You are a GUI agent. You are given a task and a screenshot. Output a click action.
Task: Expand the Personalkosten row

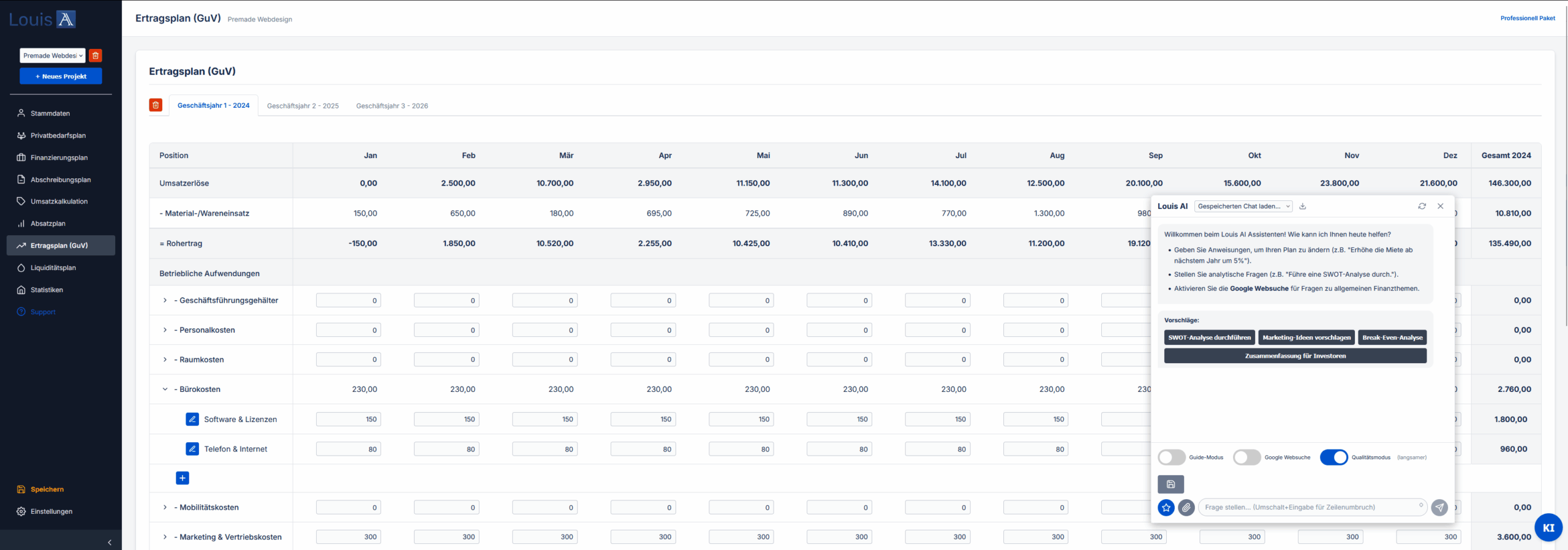coord(165,330)
